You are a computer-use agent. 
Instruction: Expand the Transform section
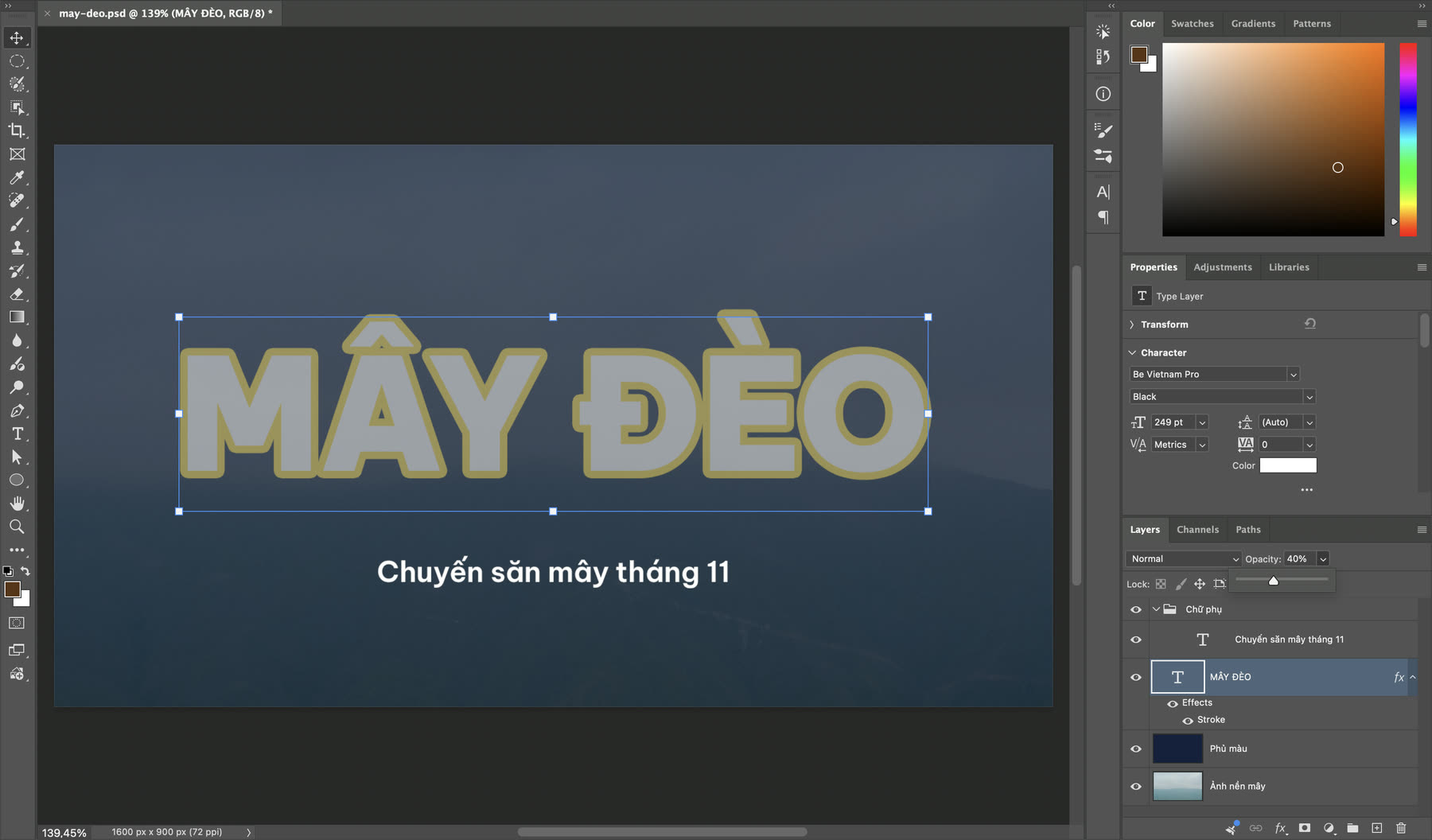(1131, 325)
